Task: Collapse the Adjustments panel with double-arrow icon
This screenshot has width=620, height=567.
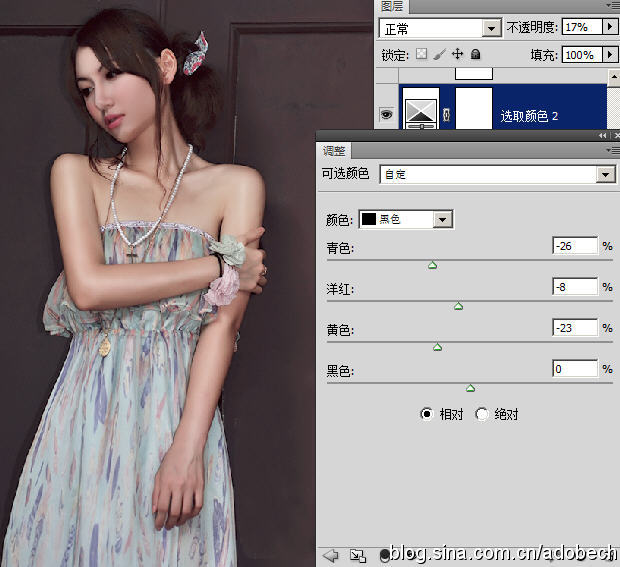Action: pos(603,135)
